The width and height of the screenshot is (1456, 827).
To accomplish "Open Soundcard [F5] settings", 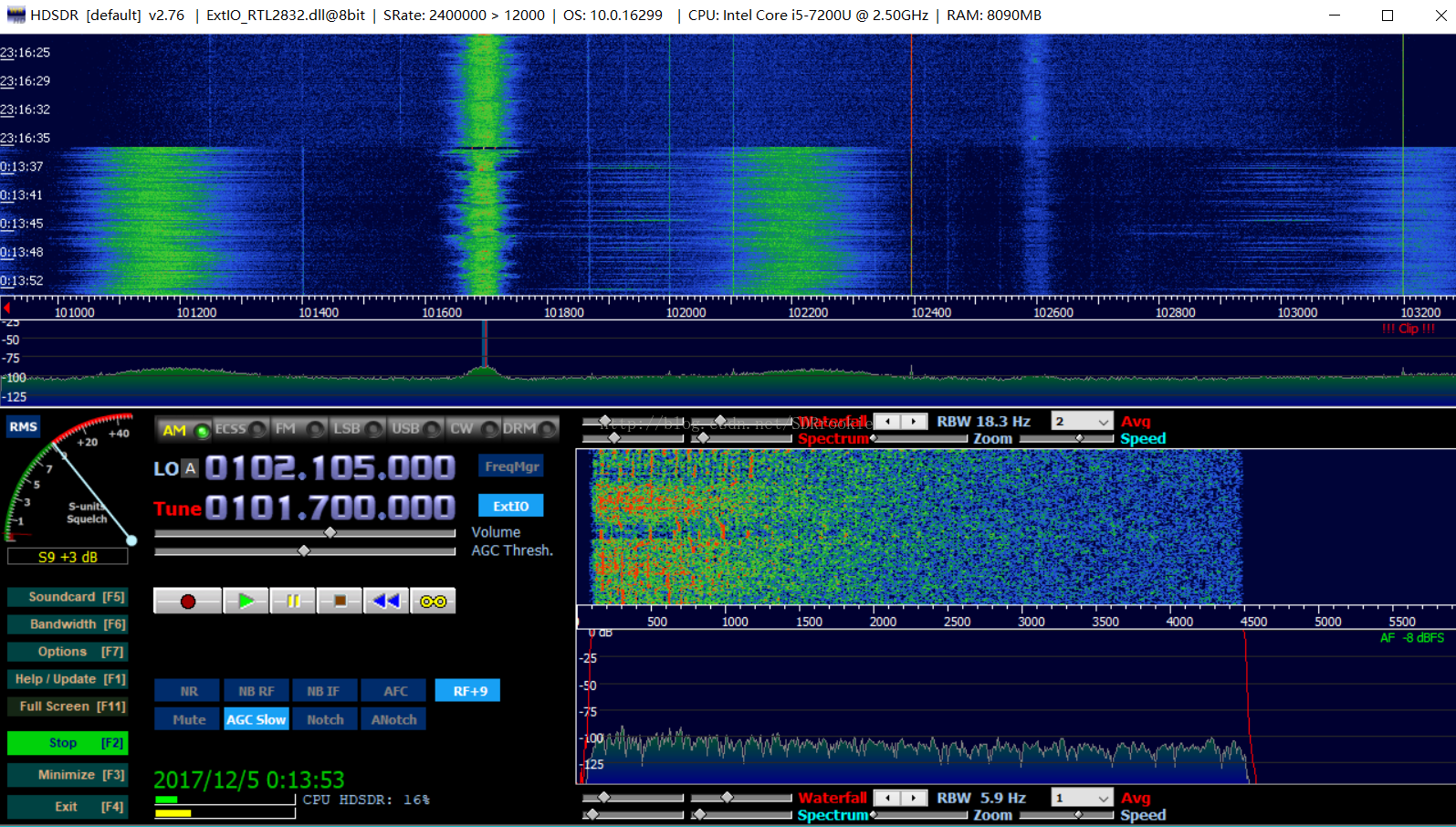I will (x=68, y=597).
